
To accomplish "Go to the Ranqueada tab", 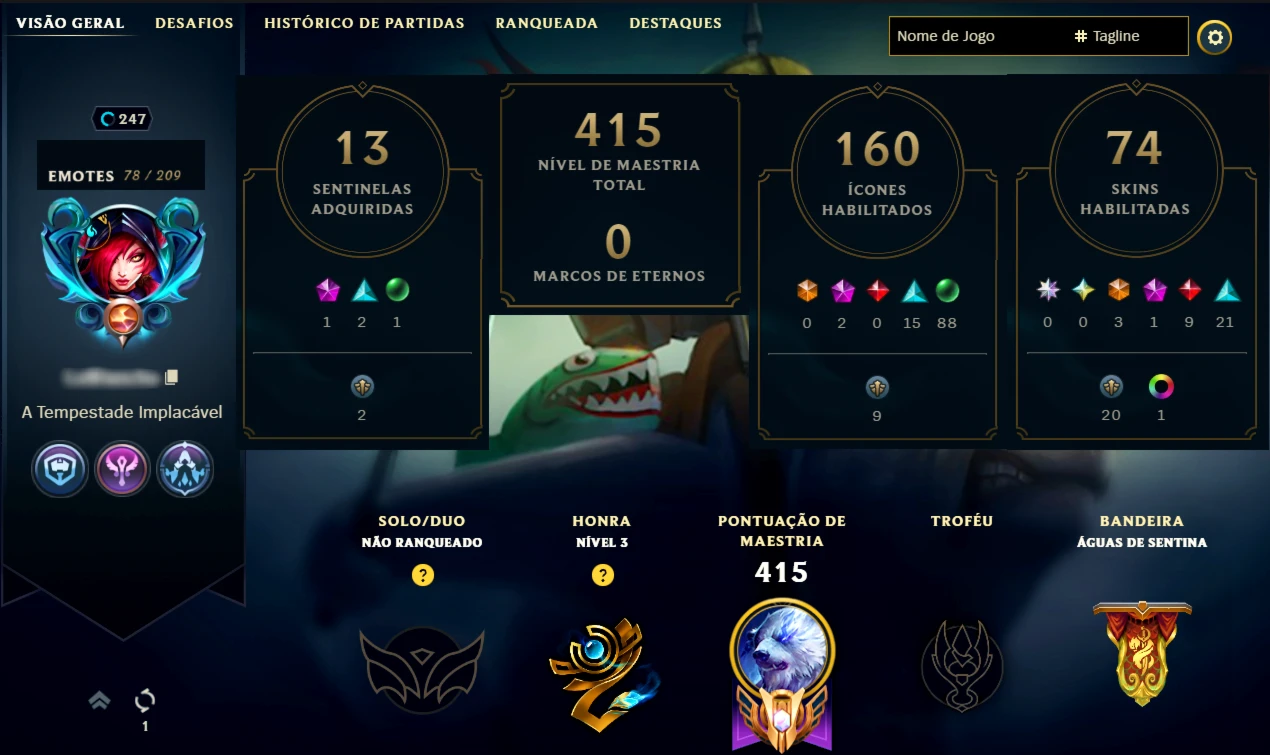I will coord(547,23).
